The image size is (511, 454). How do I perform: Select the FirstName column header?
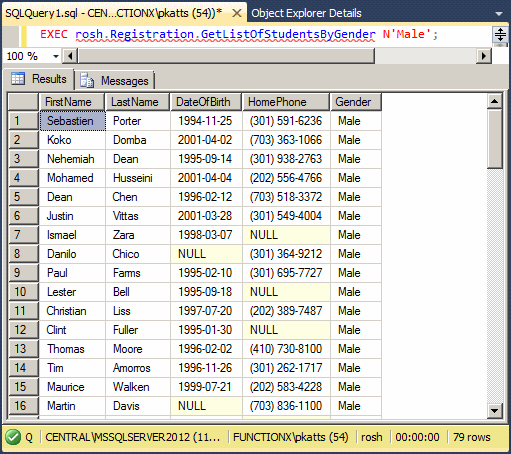(72, 102)
